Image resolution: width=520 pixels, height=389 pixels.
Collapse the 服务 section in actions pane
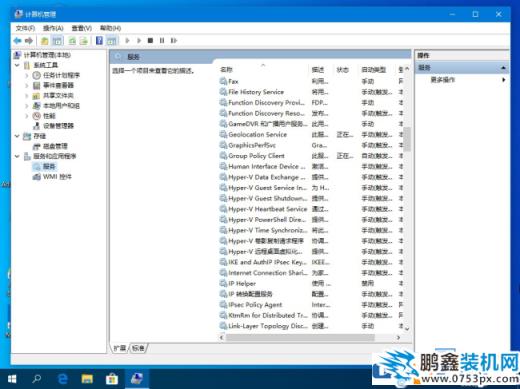point(503,68)
